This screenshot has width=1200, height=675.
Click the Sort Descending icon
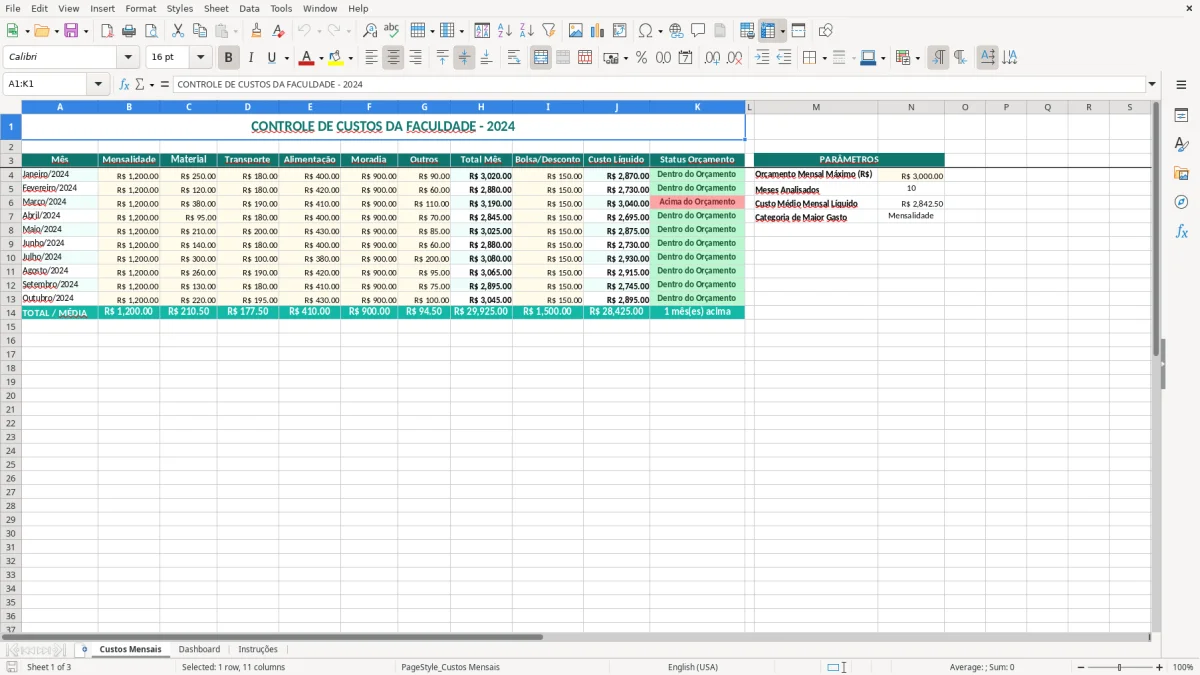pos(527,31)
